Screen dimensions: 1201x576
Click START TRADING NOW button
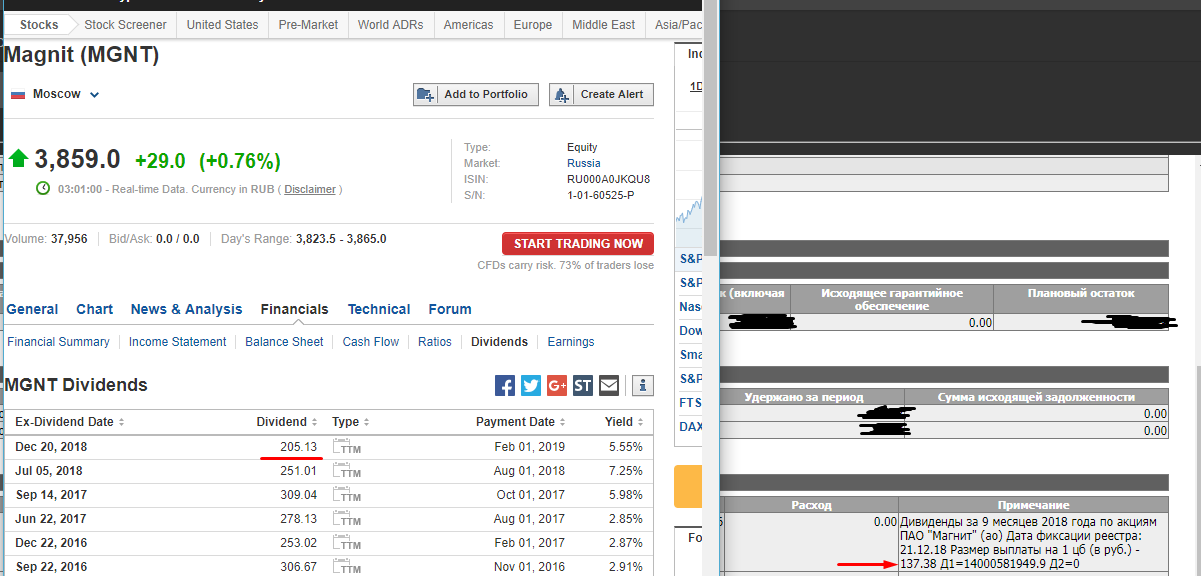[x=578, y=244]
